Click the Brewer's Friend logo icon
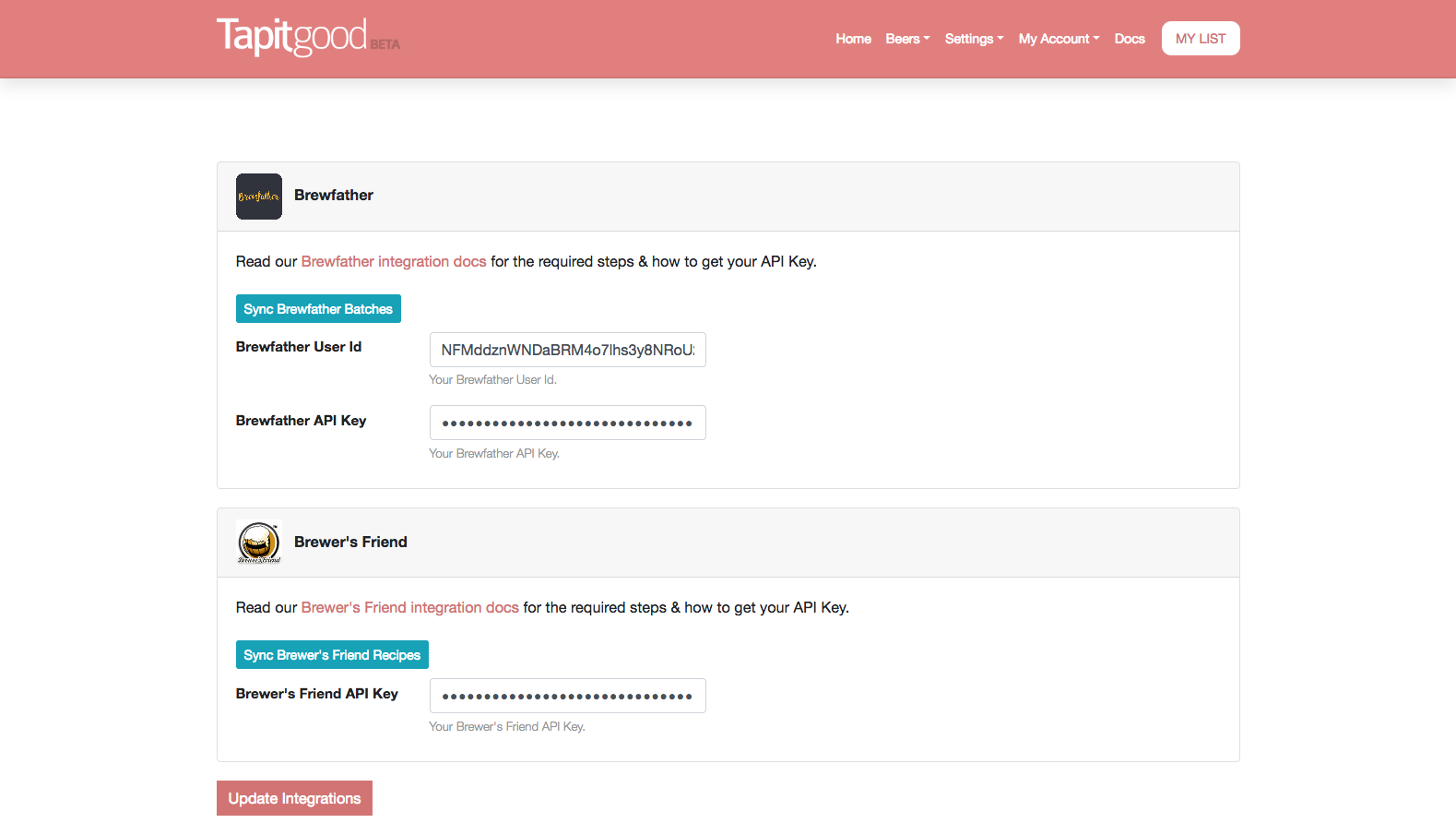The image size is (1456, 835). pos(259,543)
